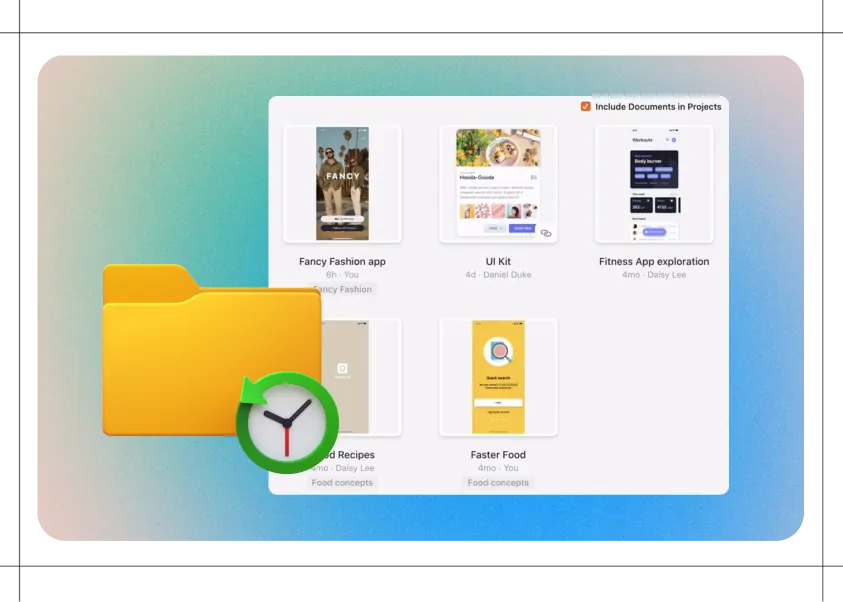The image size is (843, 602).
Task: Select Food concepts tag under Faster Food
Action: (x=498, y=483)
